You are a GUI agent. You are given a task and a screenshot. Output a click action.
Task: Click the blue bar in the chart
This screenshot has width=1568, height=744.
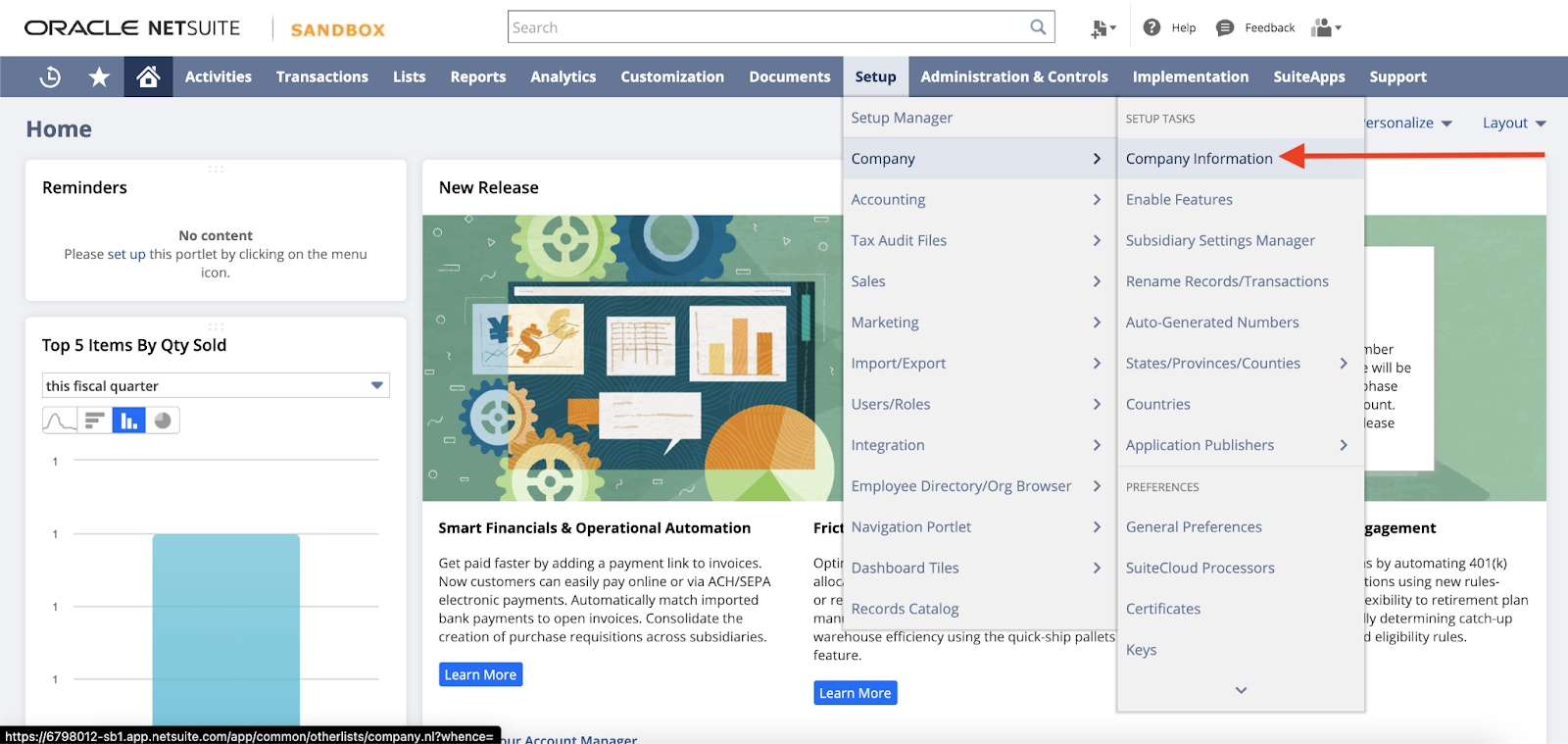coord(225,627)
